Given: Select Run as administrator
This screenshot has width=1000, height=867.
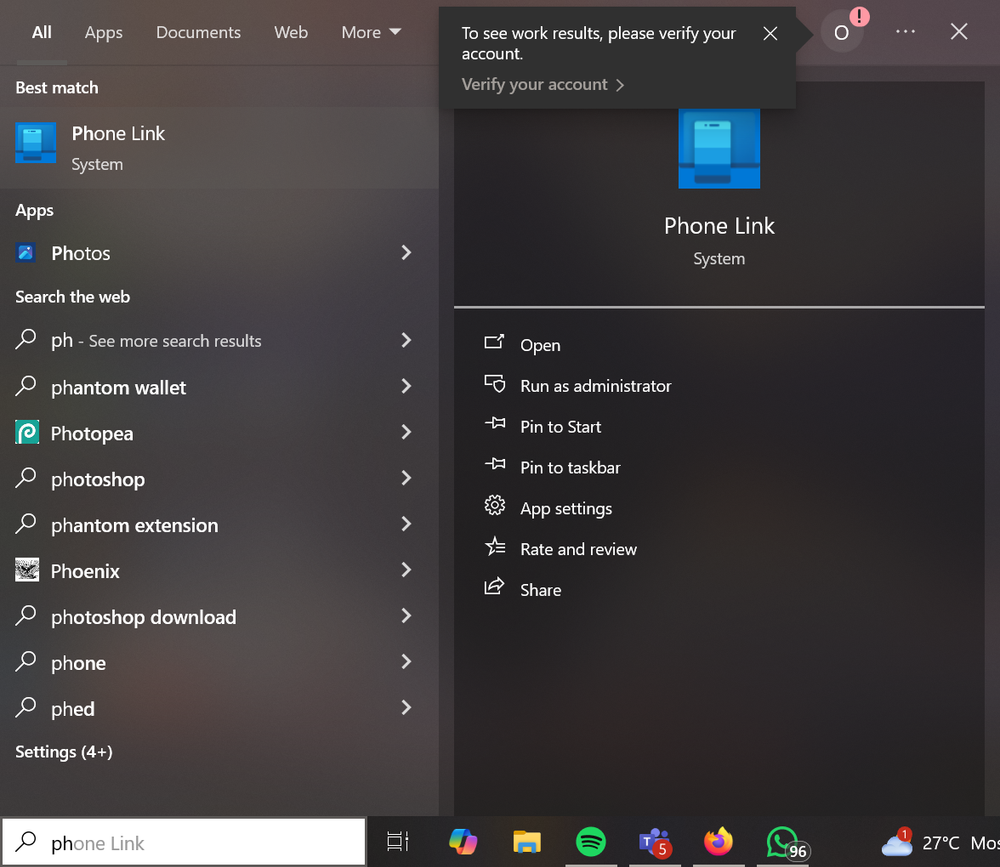Looking at the screenshot, I should click(595, 386).
